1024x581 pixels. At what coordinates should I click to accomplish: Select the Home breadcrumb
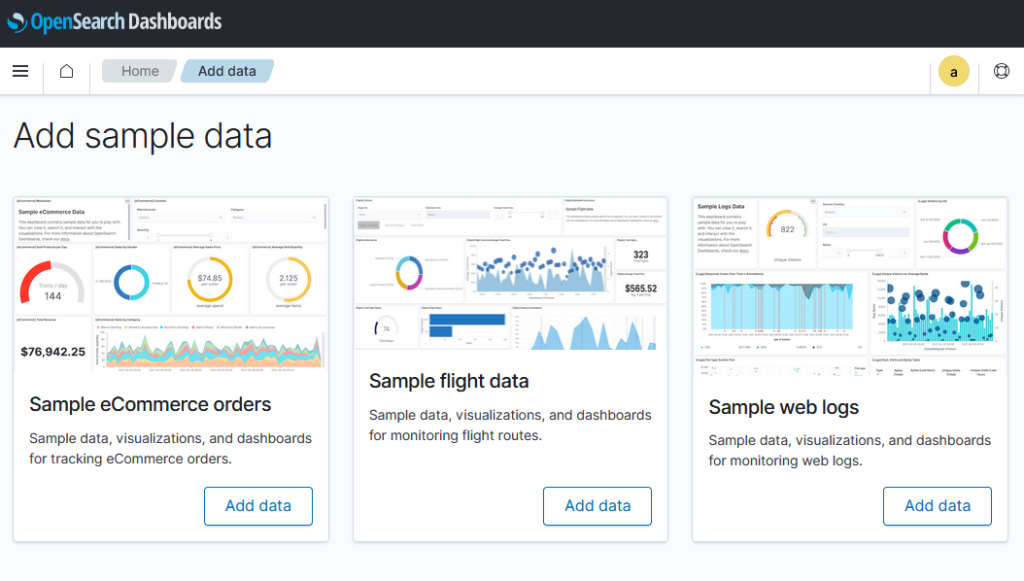[138, 70]
